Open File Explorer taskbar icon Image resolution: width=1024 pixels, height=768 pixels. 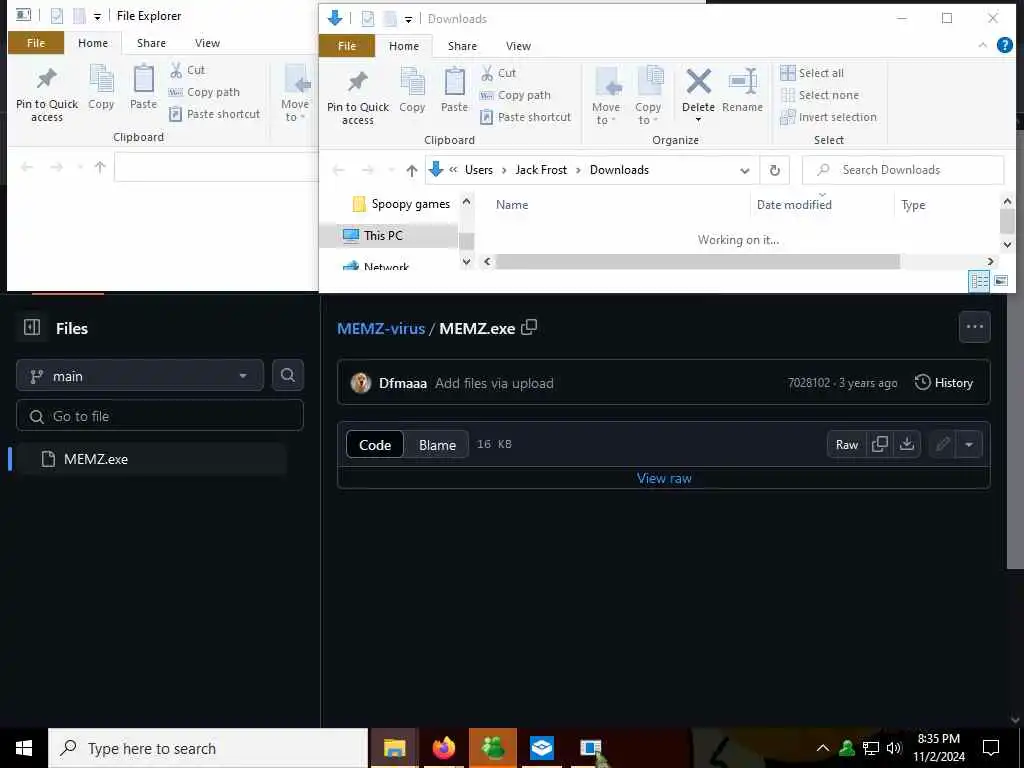[x=394, y=748]
